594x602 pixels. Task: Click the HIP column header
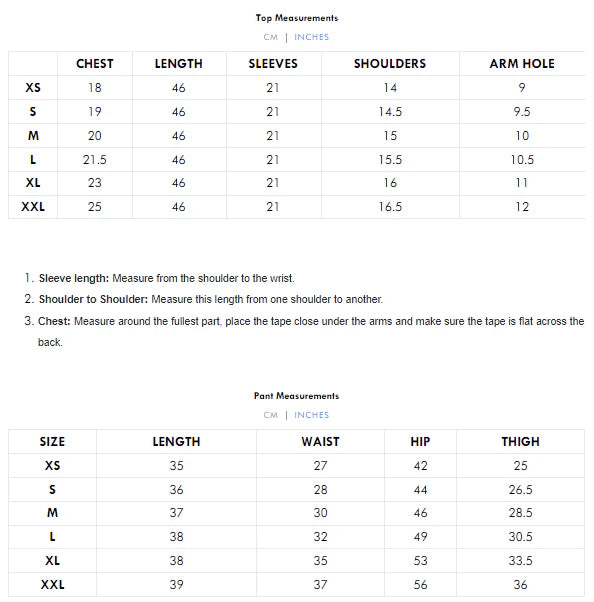[420, 442]
